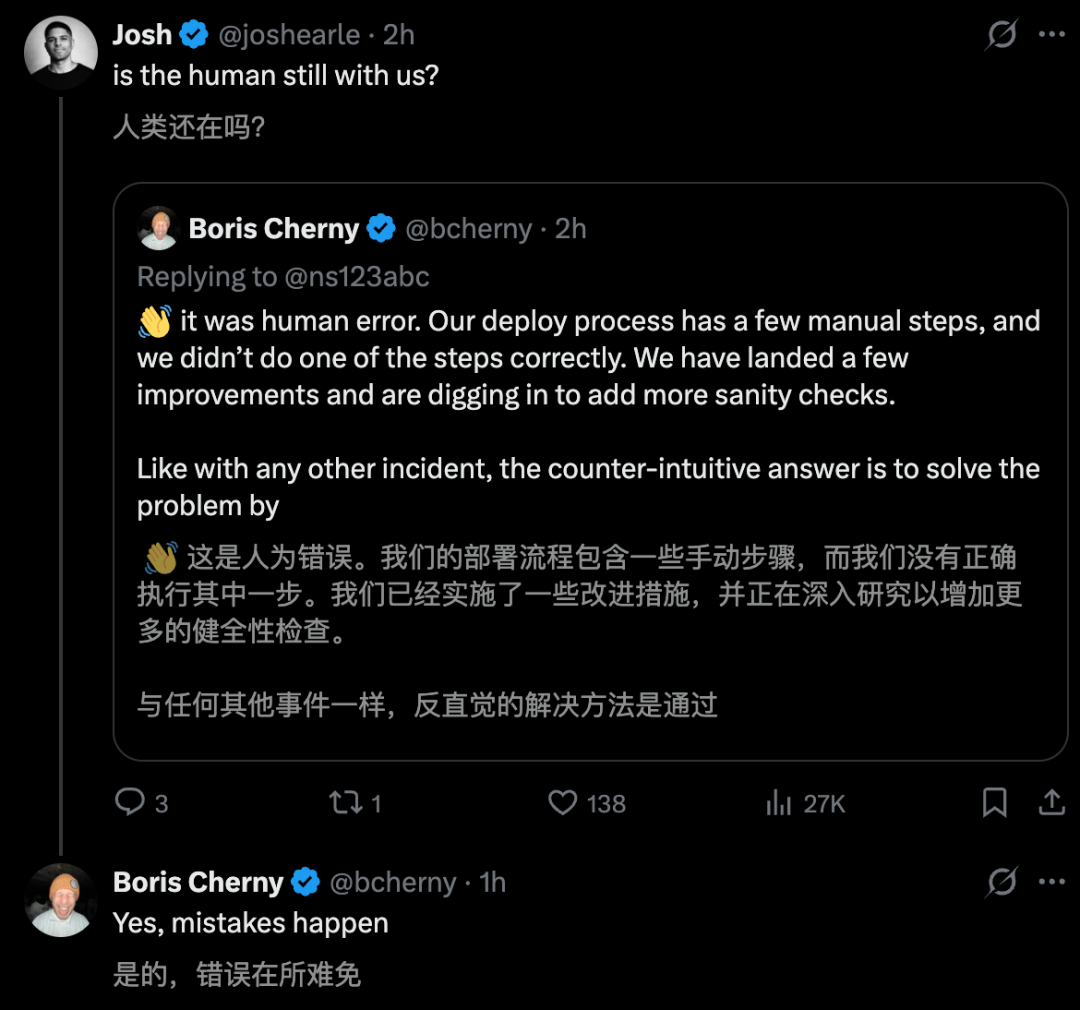This screenshot has width=1080, height=1010.
Task: Click Boris Cherny's avatar in quoted tweet
Action: [158, 228]
